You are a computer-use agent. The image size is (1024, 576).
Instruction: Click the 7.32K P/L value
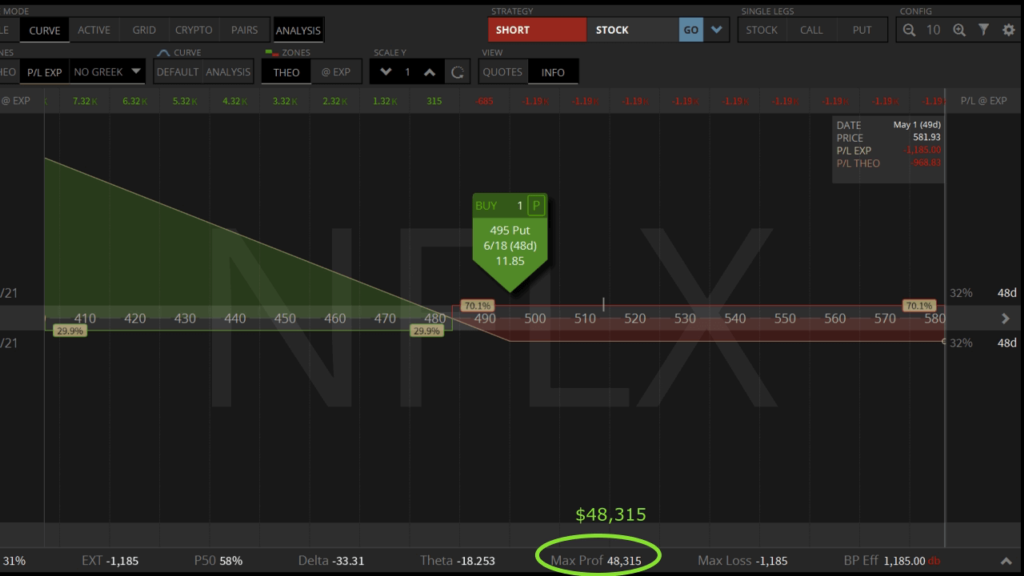click(85, 101)
